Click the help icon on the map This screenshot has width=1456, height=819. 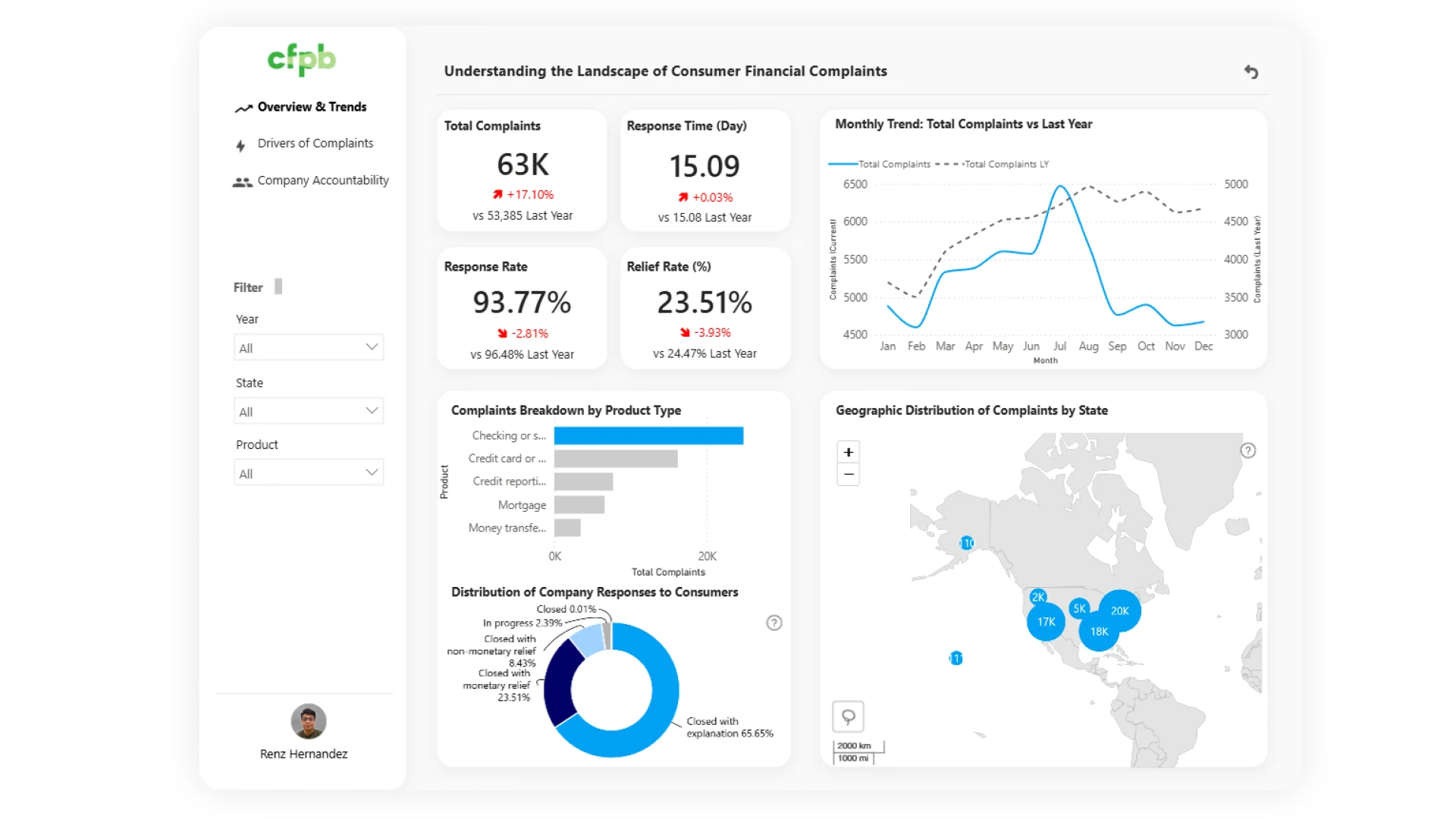pos(1248,450)
